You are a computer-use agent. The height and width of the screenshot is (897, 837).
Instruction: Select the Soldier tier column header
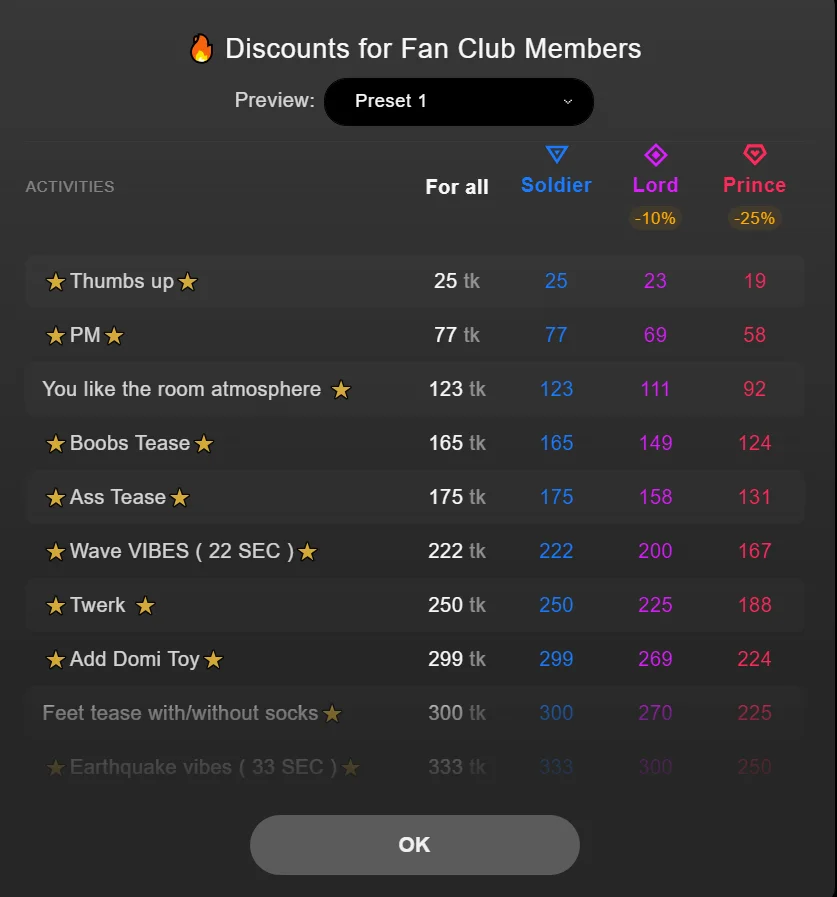point(556,185)
